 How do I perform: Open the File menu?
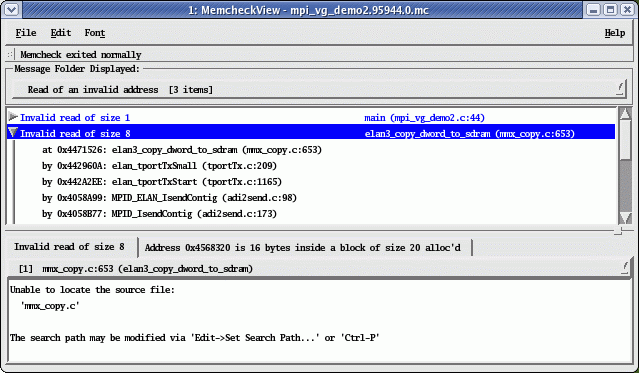26,33
